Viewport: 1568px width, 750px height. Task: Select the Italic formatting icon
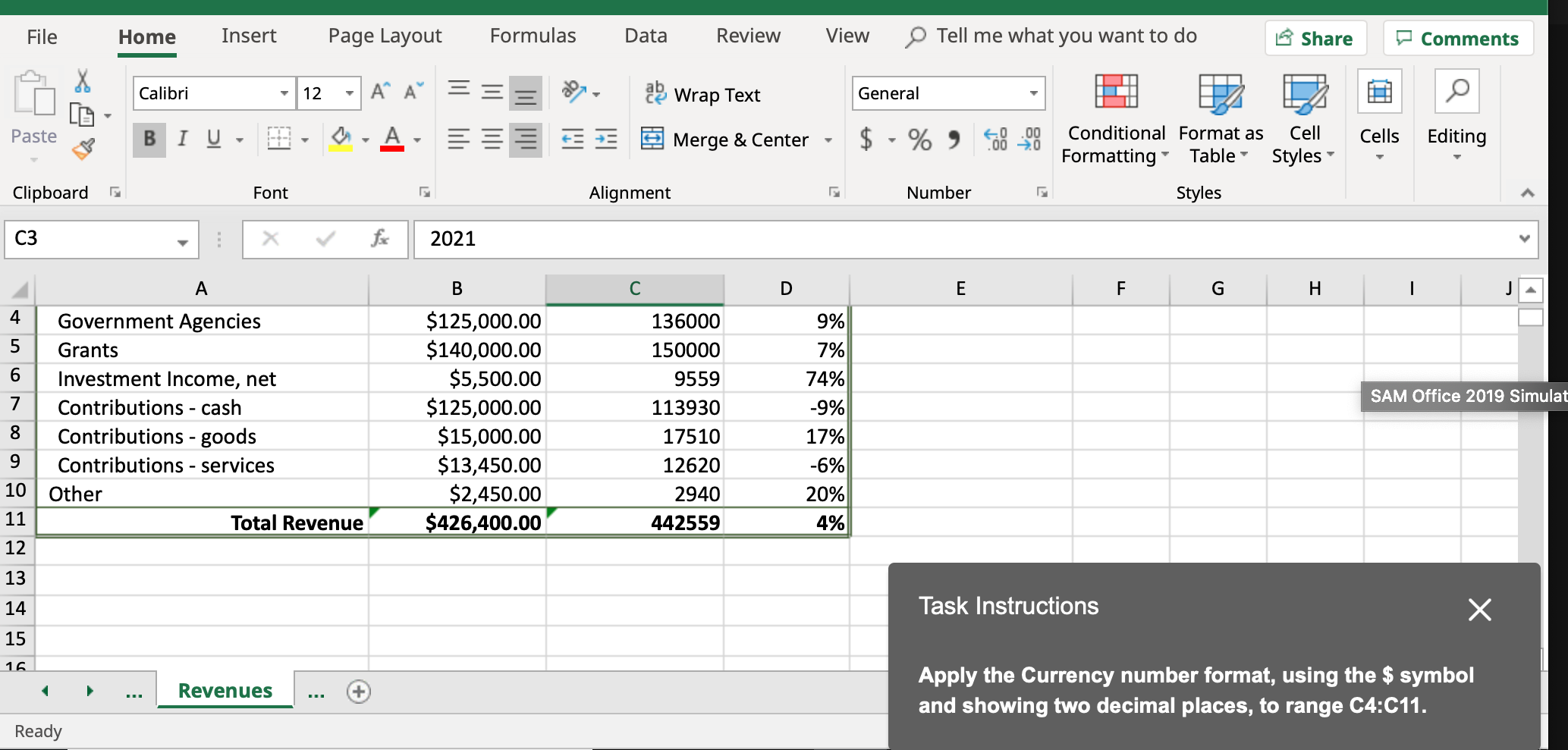pos(182,139)
